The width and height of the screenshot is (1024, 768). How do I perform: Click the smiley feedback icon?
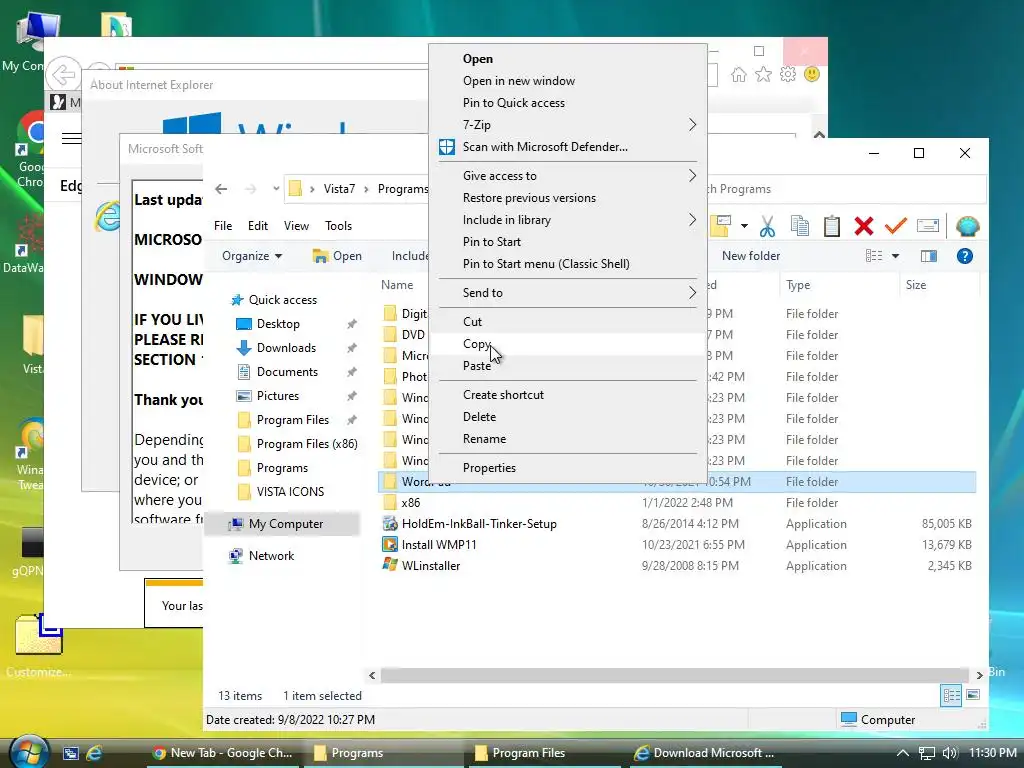(x=812, y=74)
